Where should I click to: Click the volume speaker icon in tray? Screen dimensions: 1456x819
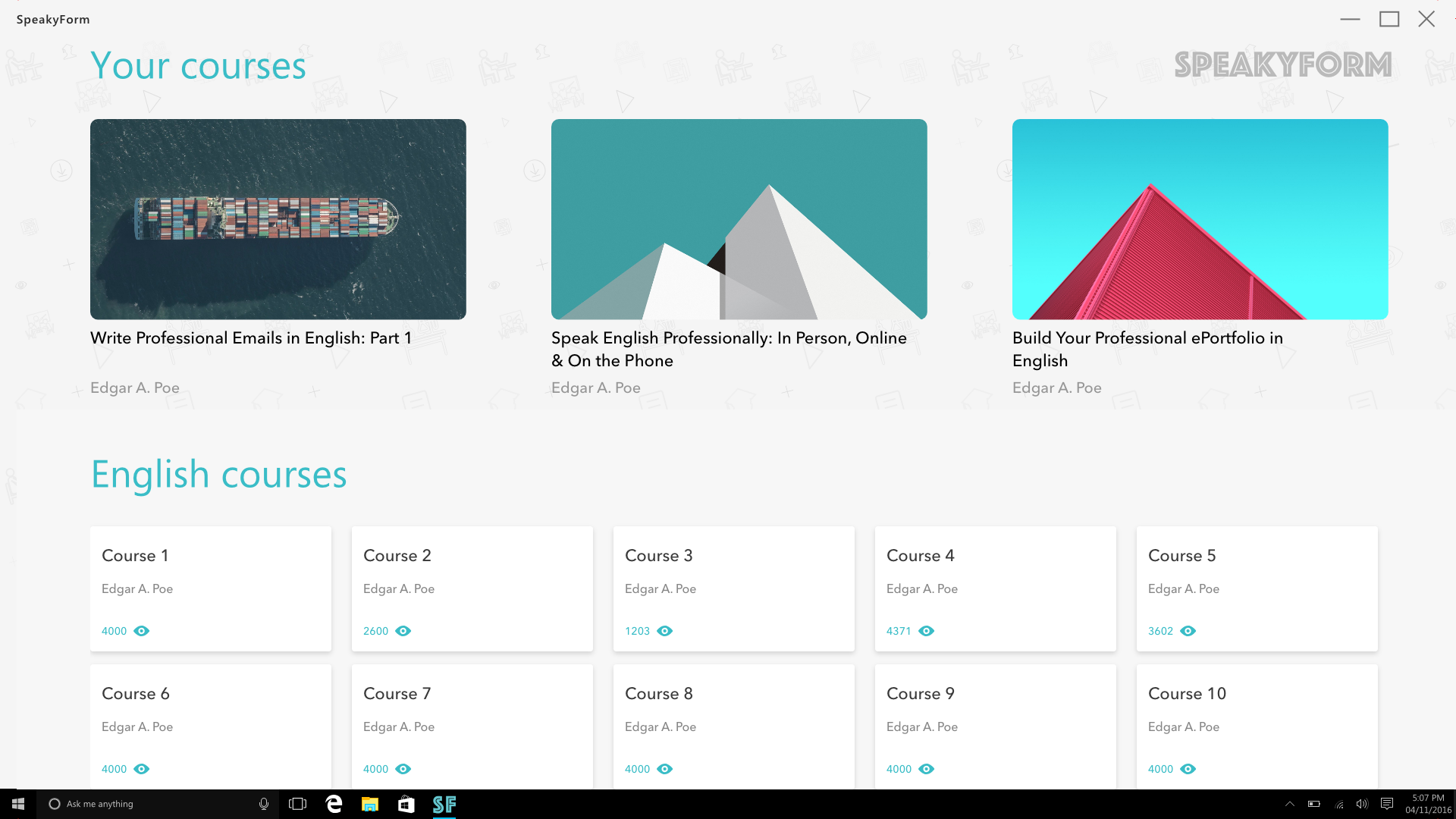click(1363, 804)
